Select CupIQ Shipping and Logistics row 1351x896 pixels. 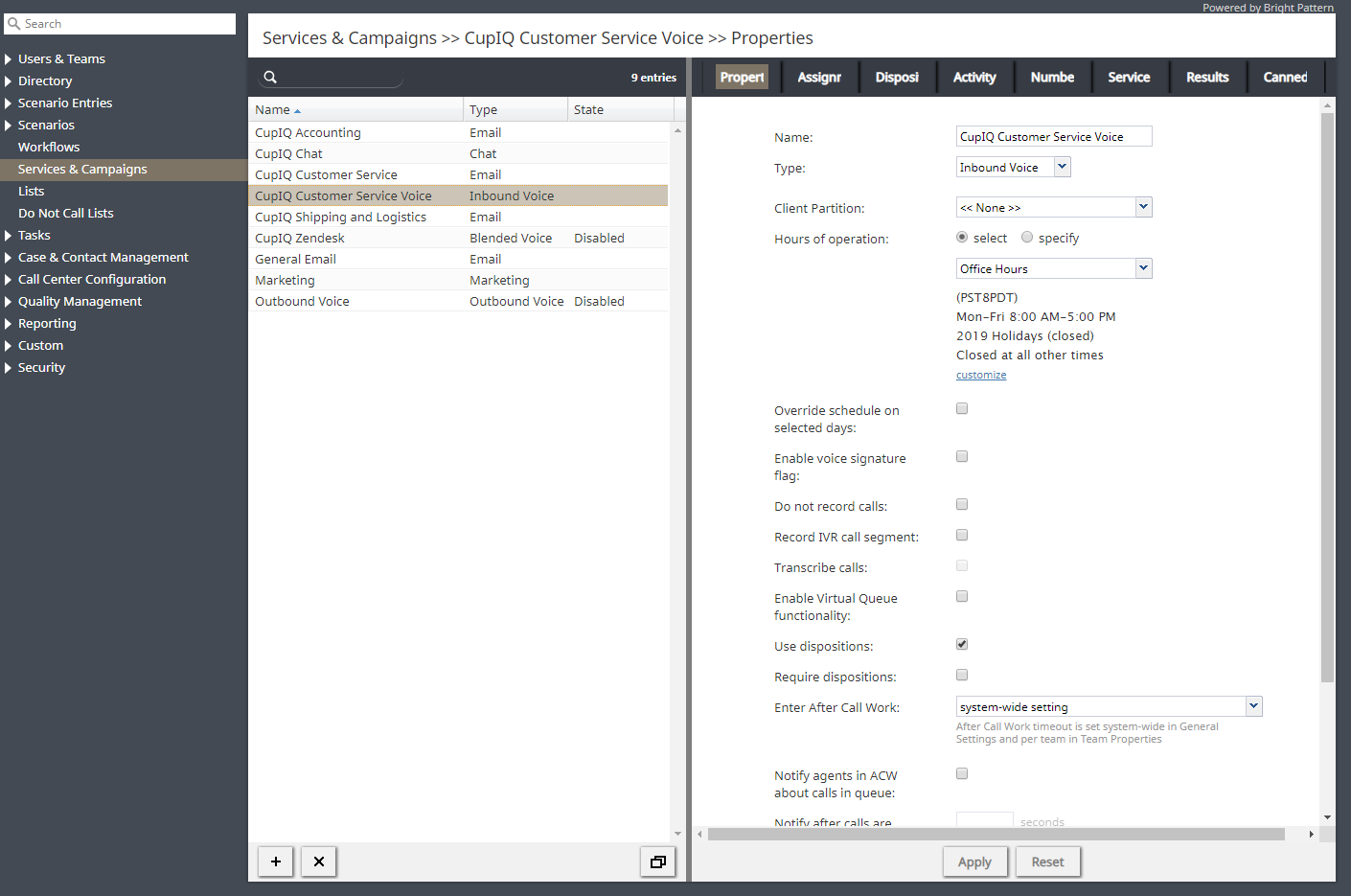point(458,217)
